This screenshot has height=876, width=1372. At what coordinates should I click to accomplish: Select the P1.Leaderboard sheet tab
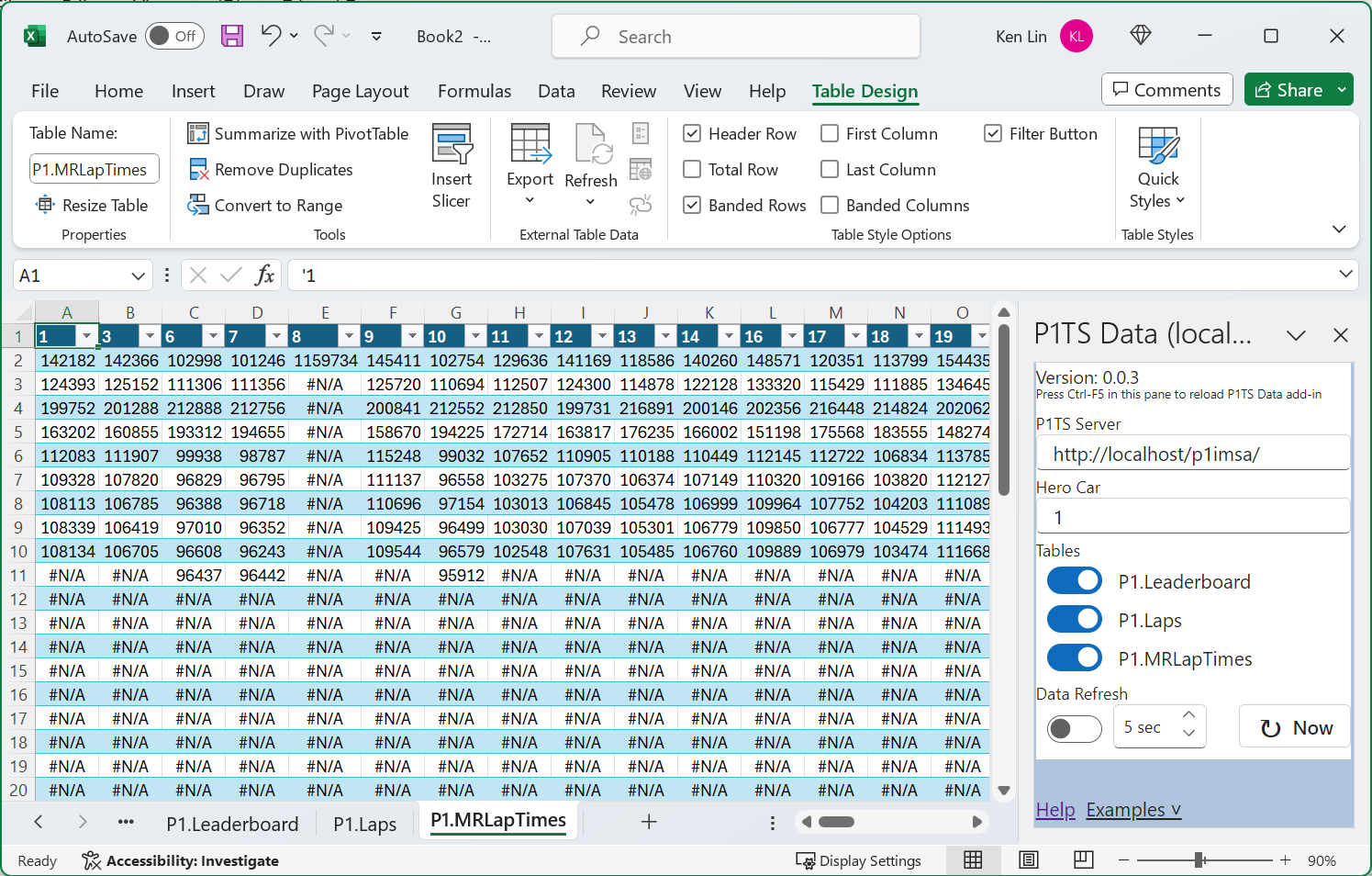232,824
